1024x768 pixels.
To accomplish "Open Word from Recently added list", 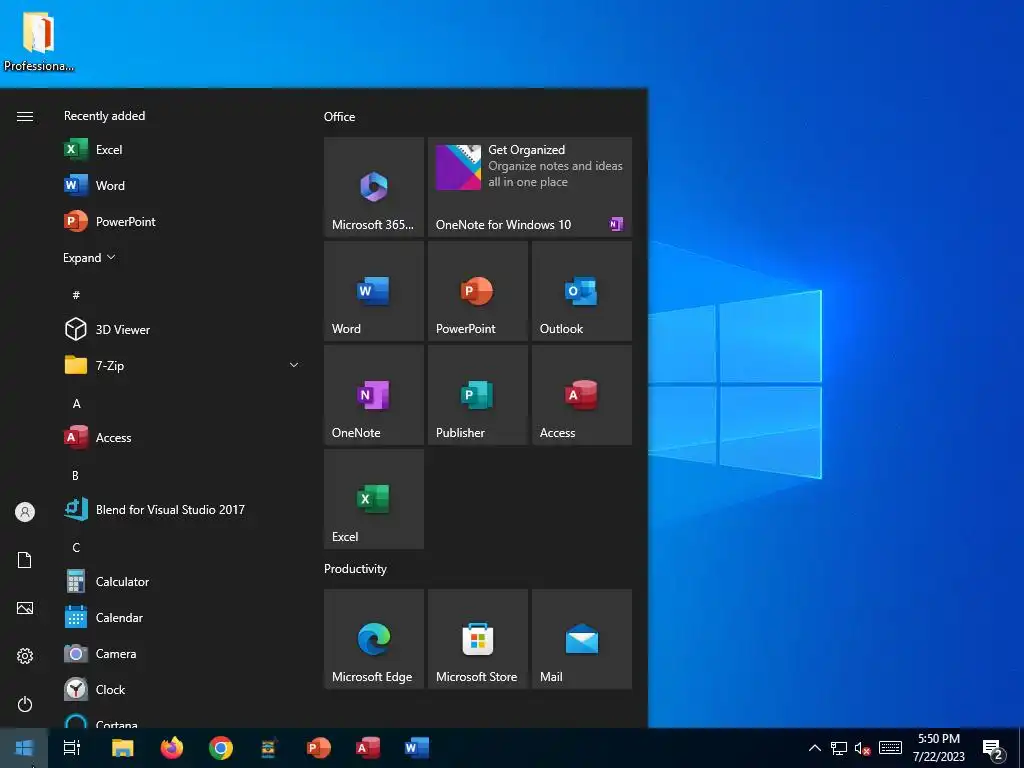I will pos(182,185).
